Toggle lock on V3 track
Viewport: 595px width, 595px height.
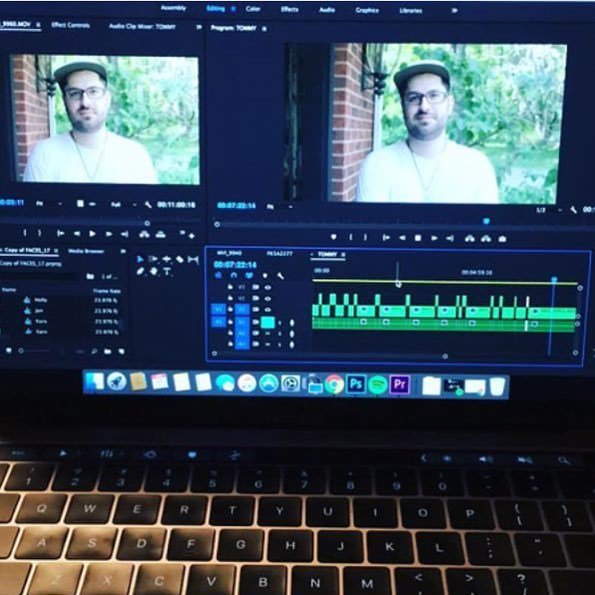pos(230,287)
